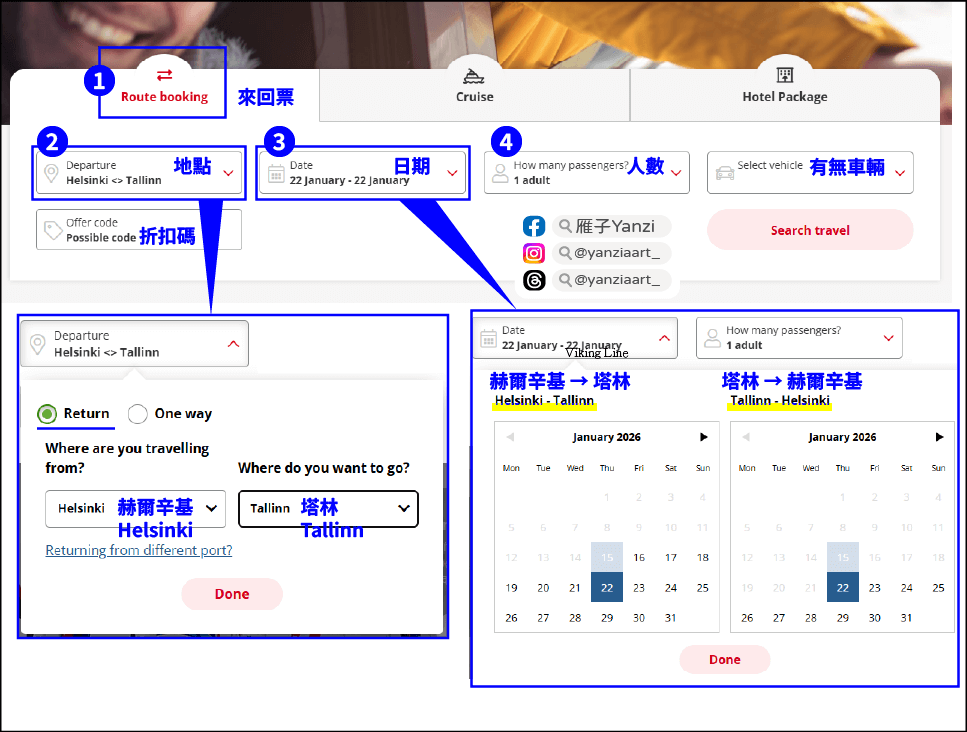Expand top How many passengers dropdown
The height and width of the screenshot is (732, 967).
[586, 173]
